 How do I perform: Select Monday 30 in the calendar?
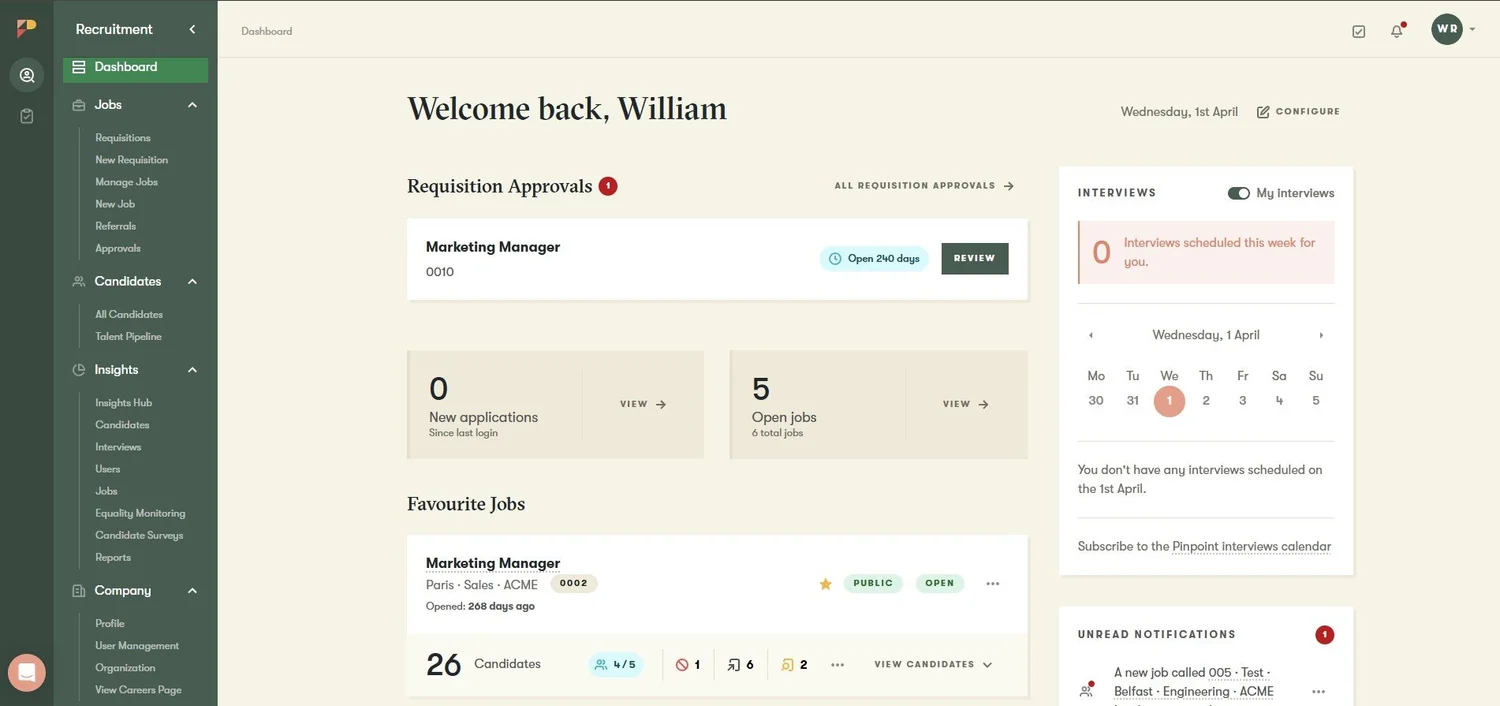pos(1096,401)
